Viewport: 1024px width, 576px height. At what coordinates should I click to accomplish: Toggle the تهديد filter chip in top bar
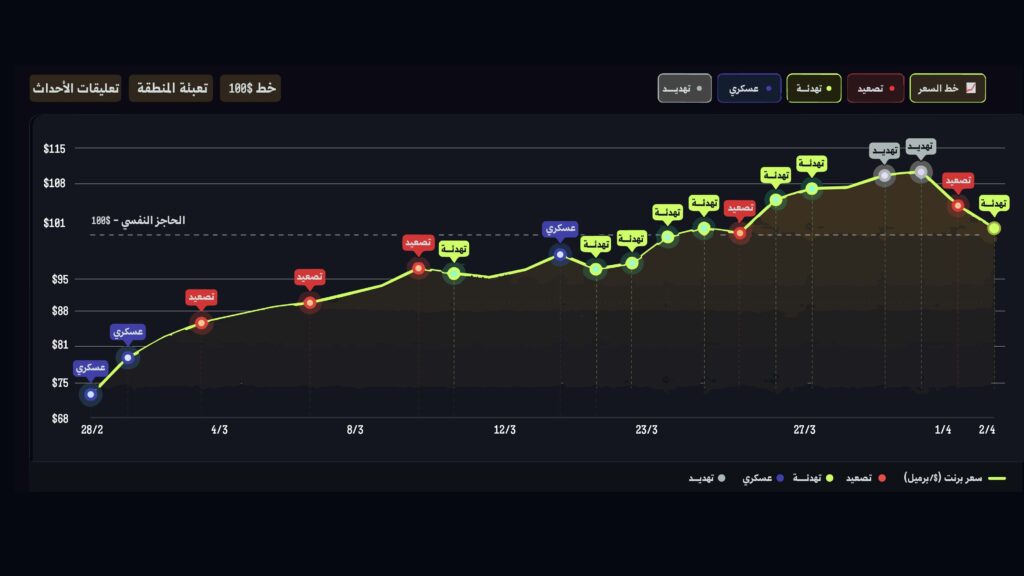tap(684, 88)
